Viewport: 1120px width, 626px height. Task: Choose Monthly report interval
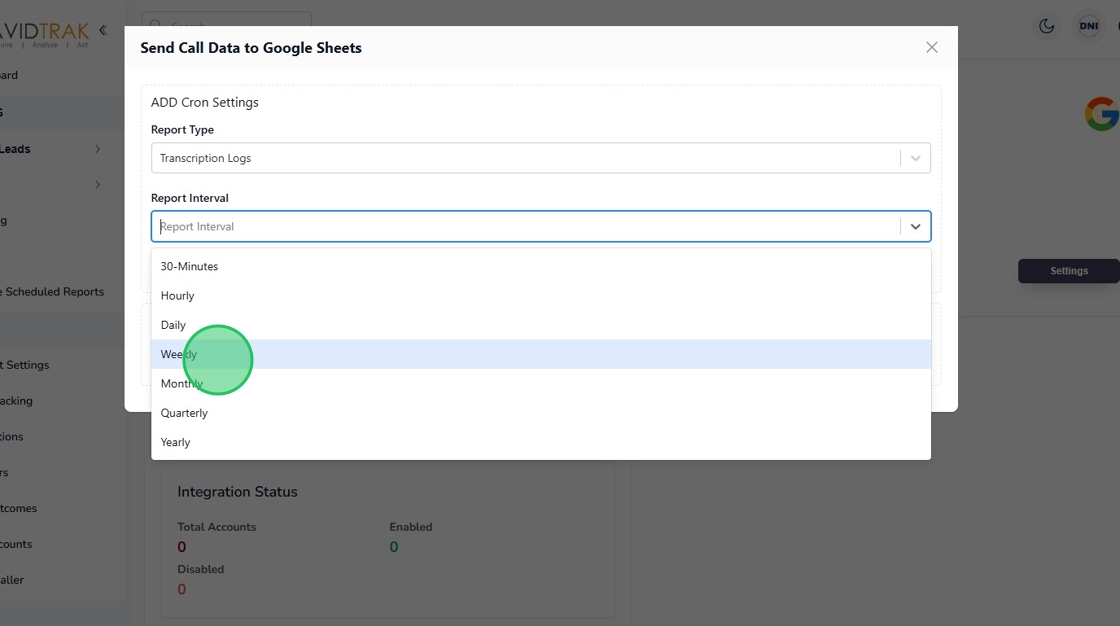[x=541, y=384]
